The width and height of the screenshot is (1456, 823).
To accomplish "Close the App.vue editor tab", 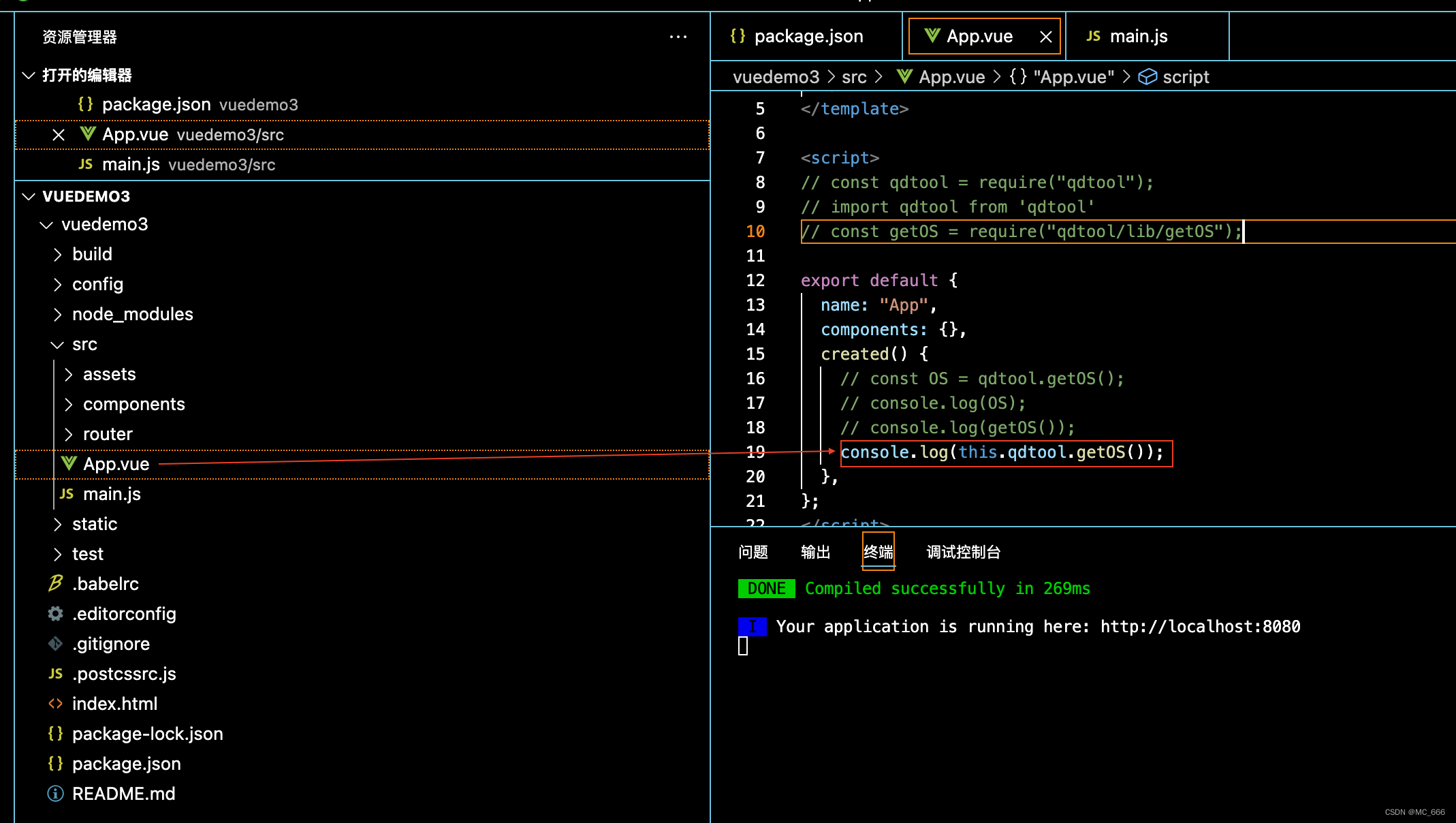I will (x=1046, y=37).
